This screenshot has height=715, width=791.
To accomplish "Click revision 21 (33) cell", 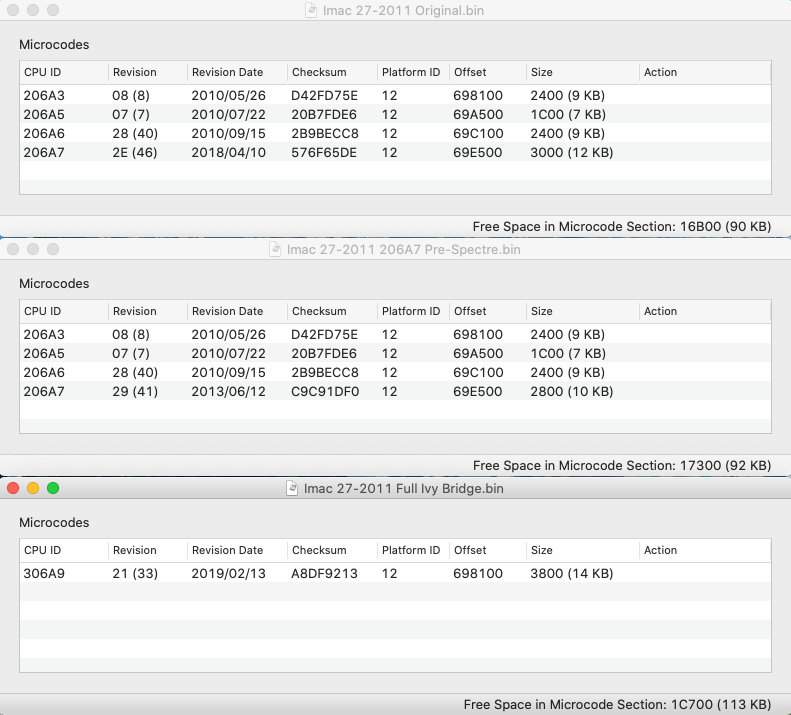I will point(135,573).
